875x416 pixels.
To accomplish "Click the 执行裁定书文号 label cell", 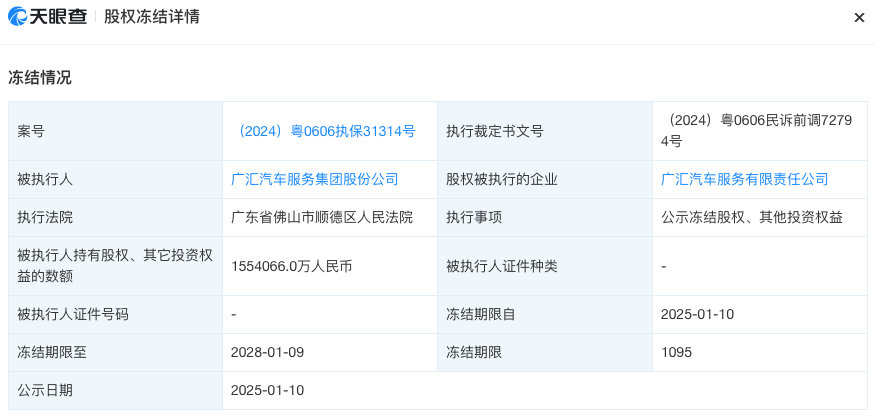I will pyautogui.click(x=545, y=131).
